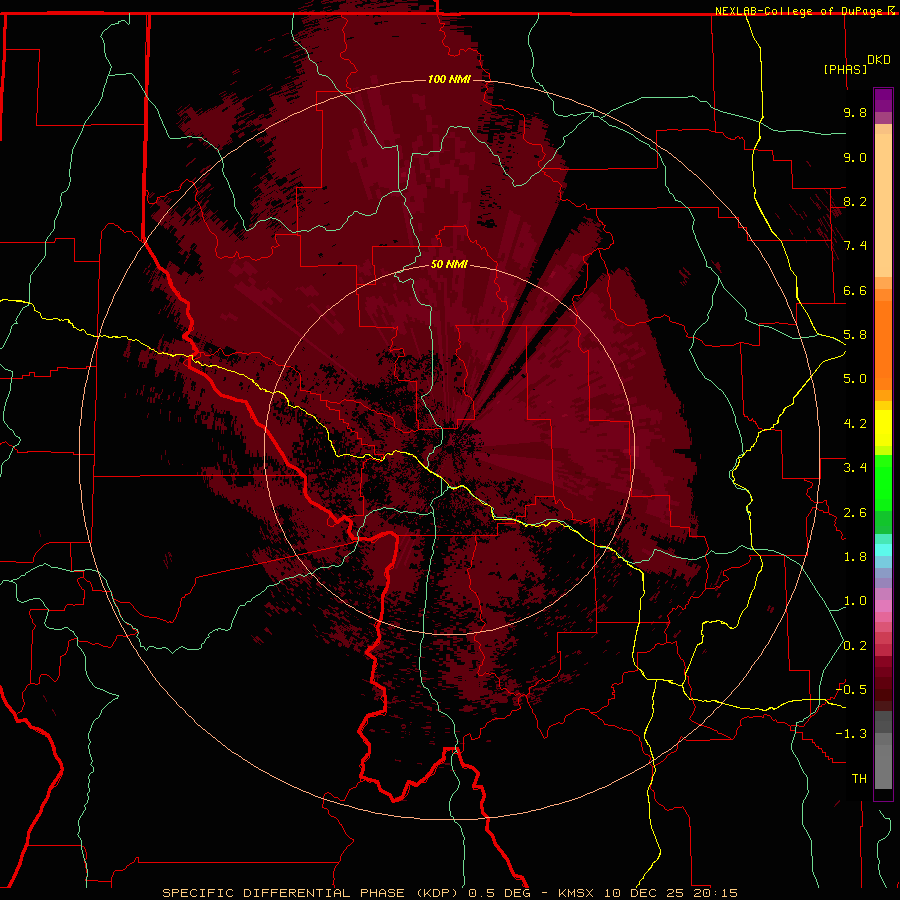Click the yellow segment of the color bar

pyautogui.click(x=883, y=428)
